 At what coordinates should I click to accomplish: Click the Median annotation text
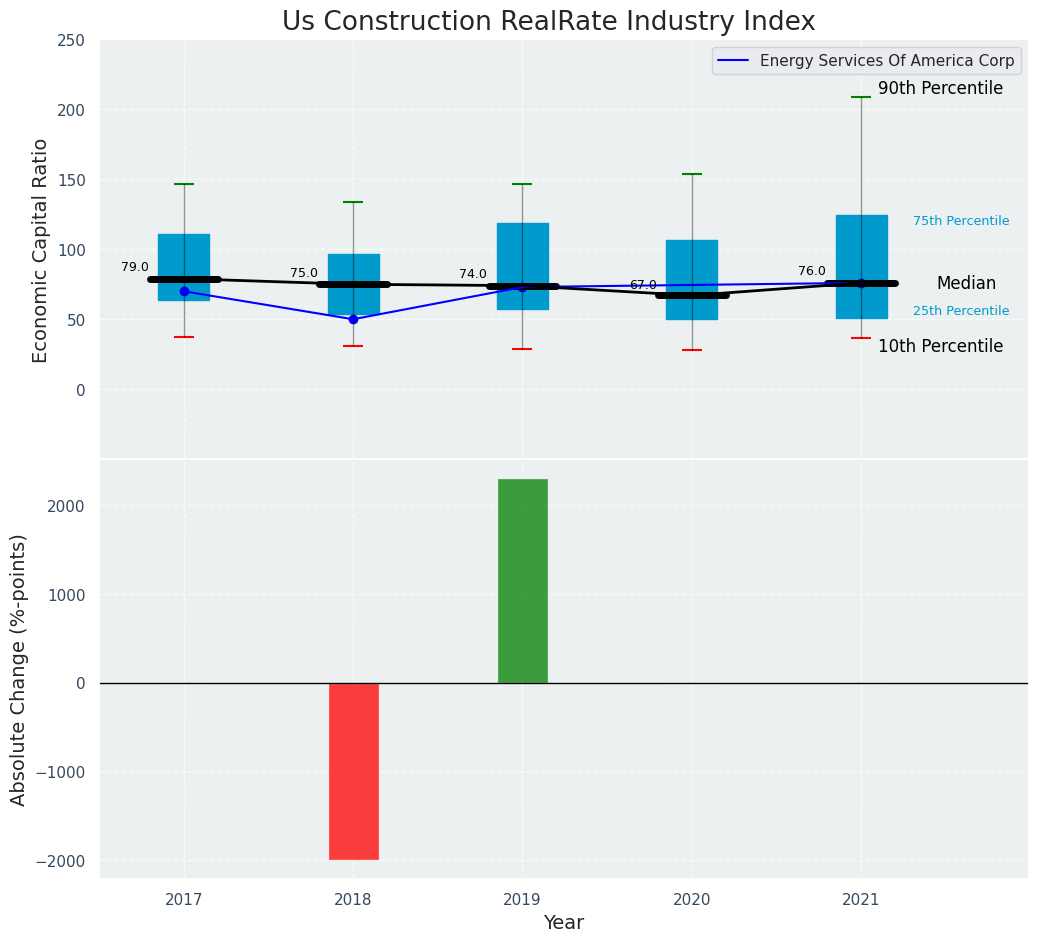click(x=966, y=284)
